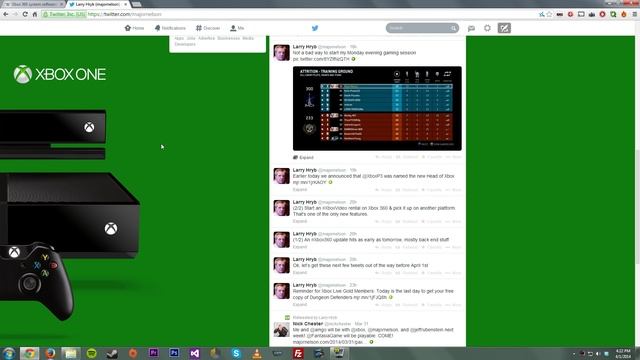Screen dimensions: 640x360
Task: Open direct messages envelope icon
Action: (471, 28)
